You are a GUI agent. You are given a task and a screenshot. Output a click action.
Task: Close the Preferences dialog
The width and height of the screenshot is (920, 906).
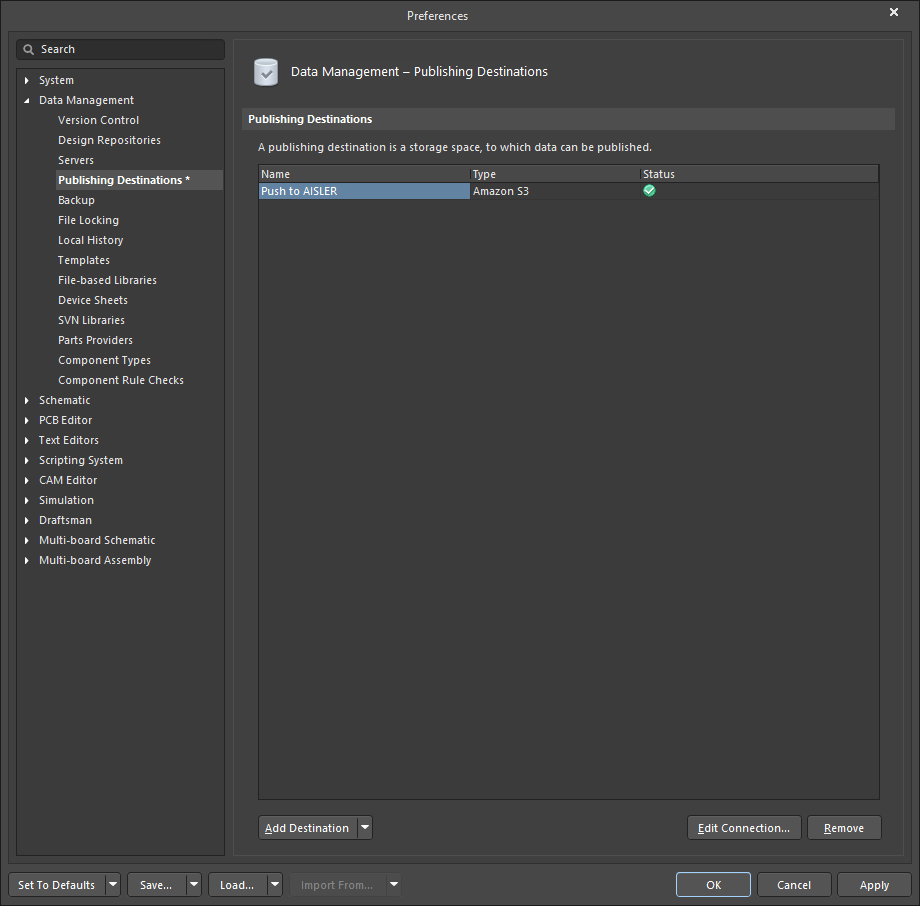point(894,12)
